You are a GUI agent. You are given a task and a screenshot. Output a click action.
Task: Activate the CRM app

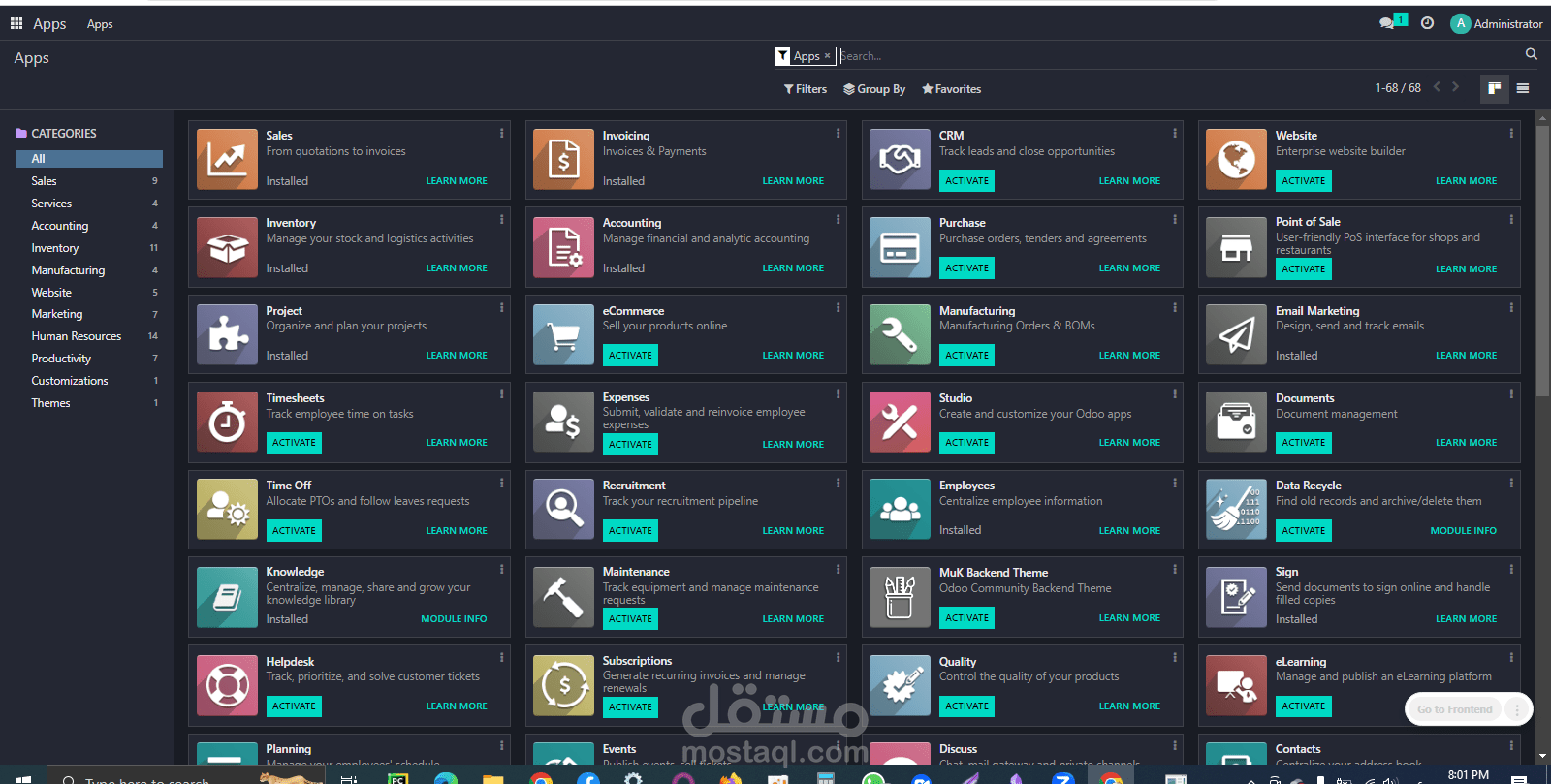[x=967, y=181]
